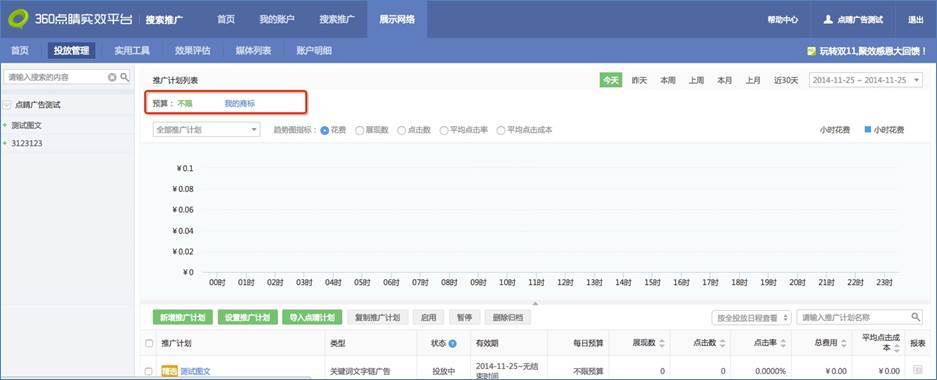Filter by 近30天 date range
The height and width of the screenshot is (380, 937).
pos(786,80)
